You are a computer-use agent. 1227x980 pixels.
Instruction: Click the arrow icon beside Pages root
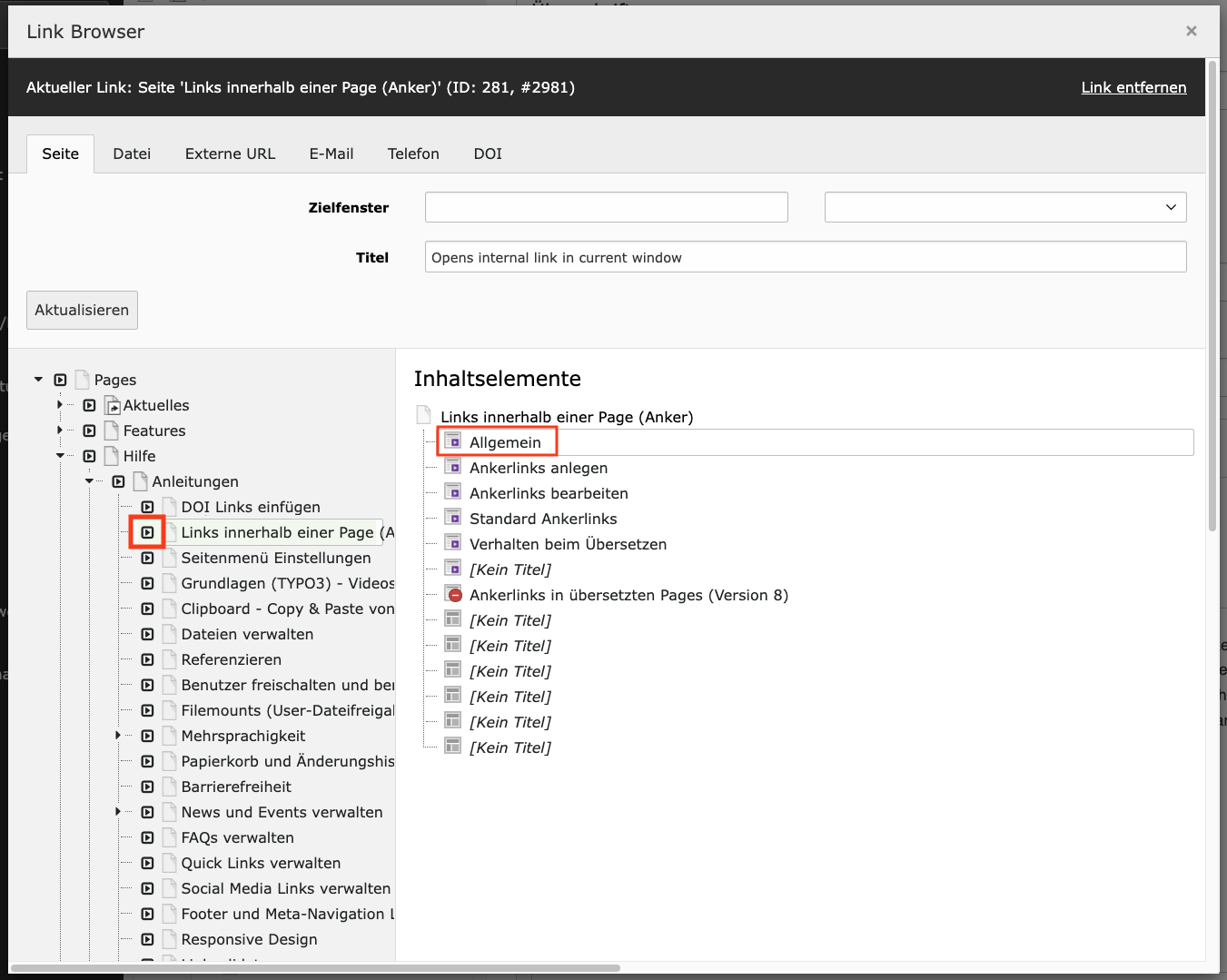[x=60, y=380]
